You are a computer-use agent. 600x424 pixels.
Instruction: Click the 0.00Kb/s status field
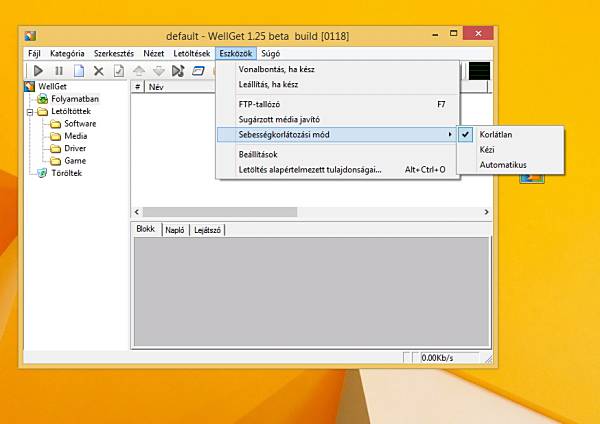[449, 358]
